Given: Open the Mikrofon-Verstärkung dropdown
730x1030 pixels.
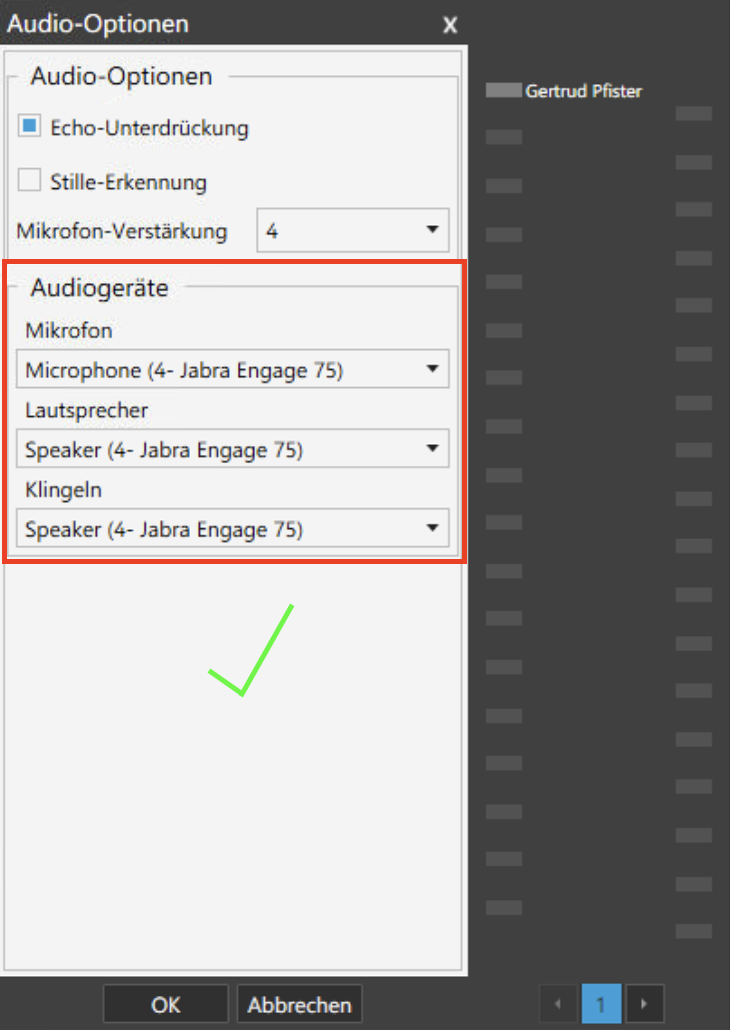Looking at the screenshot, I should click(x=352, y=231).
